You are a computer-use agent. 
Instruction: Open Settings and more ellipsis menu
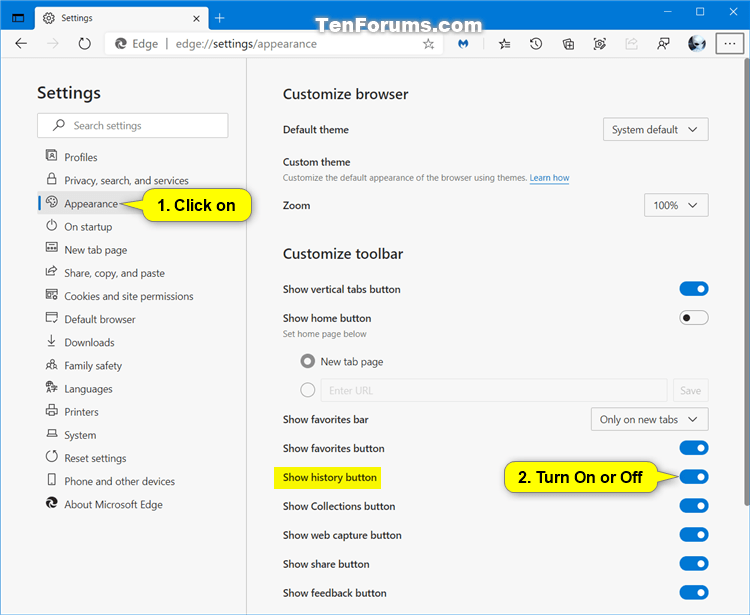click(x=729, y=44)
